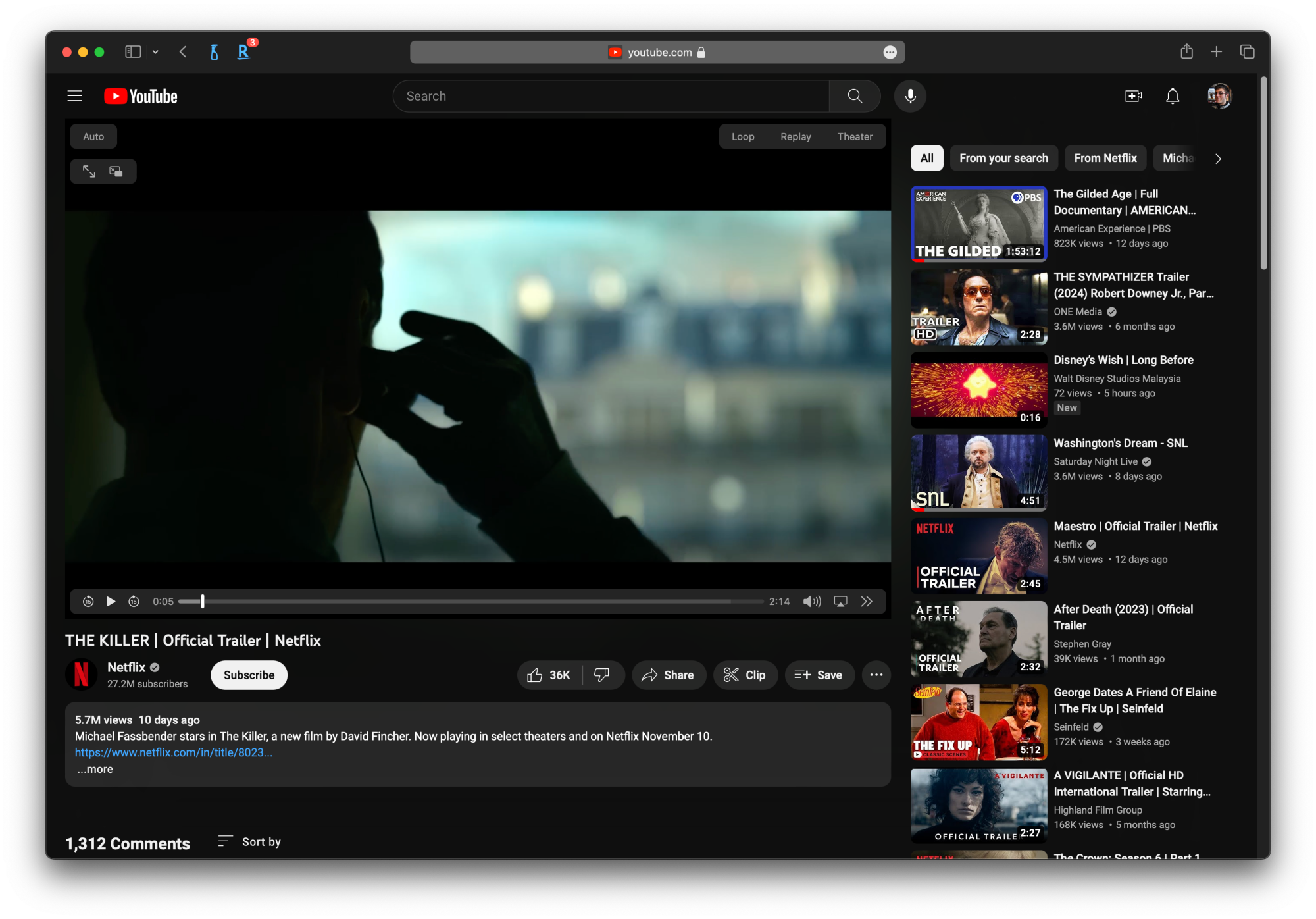Open a new tab with the plus icon
The height and width of the screenshot is (919, 1316).
pos(1217,51)
